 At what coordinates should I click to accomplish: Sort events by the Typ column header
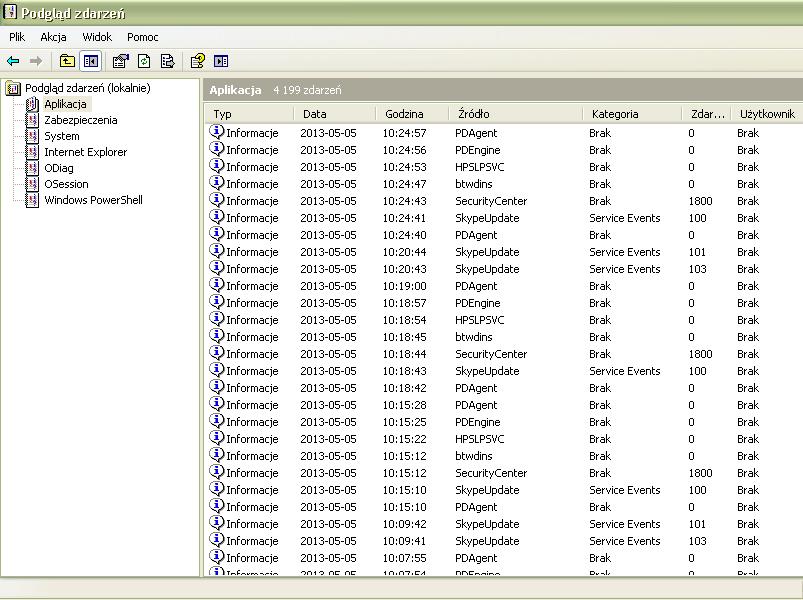pos(249,114)
